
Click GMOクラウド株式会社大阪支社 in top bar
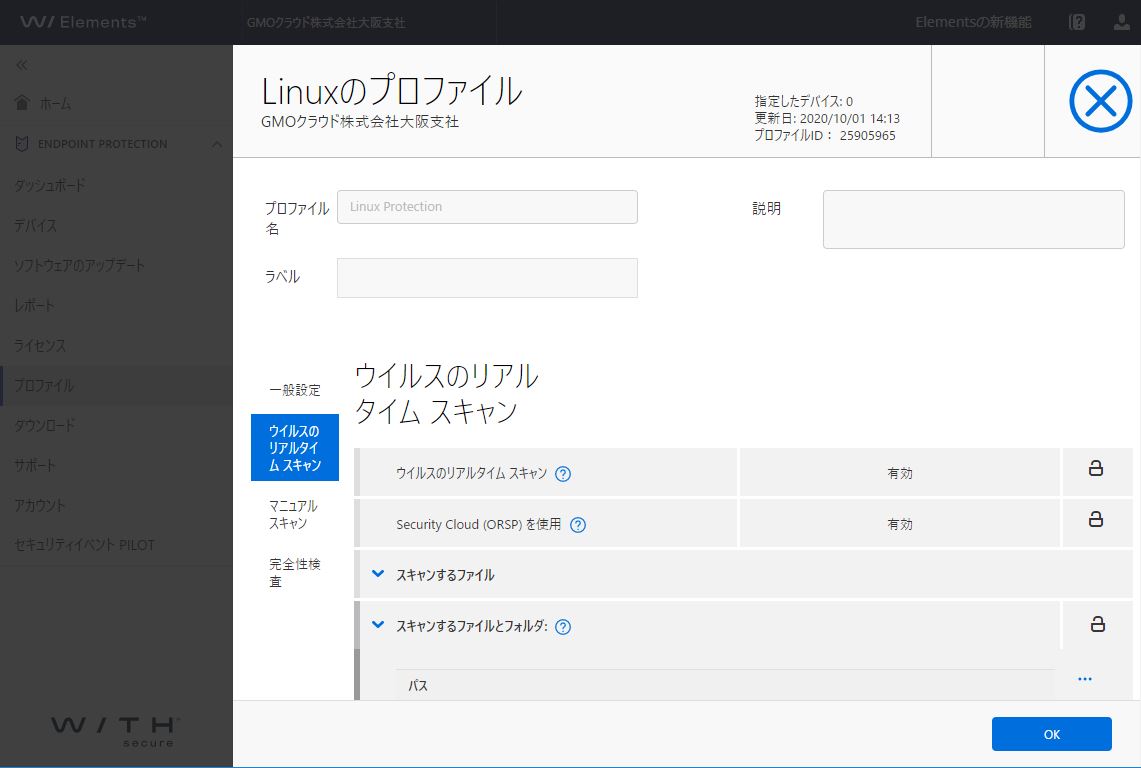[x=325, y=23]
